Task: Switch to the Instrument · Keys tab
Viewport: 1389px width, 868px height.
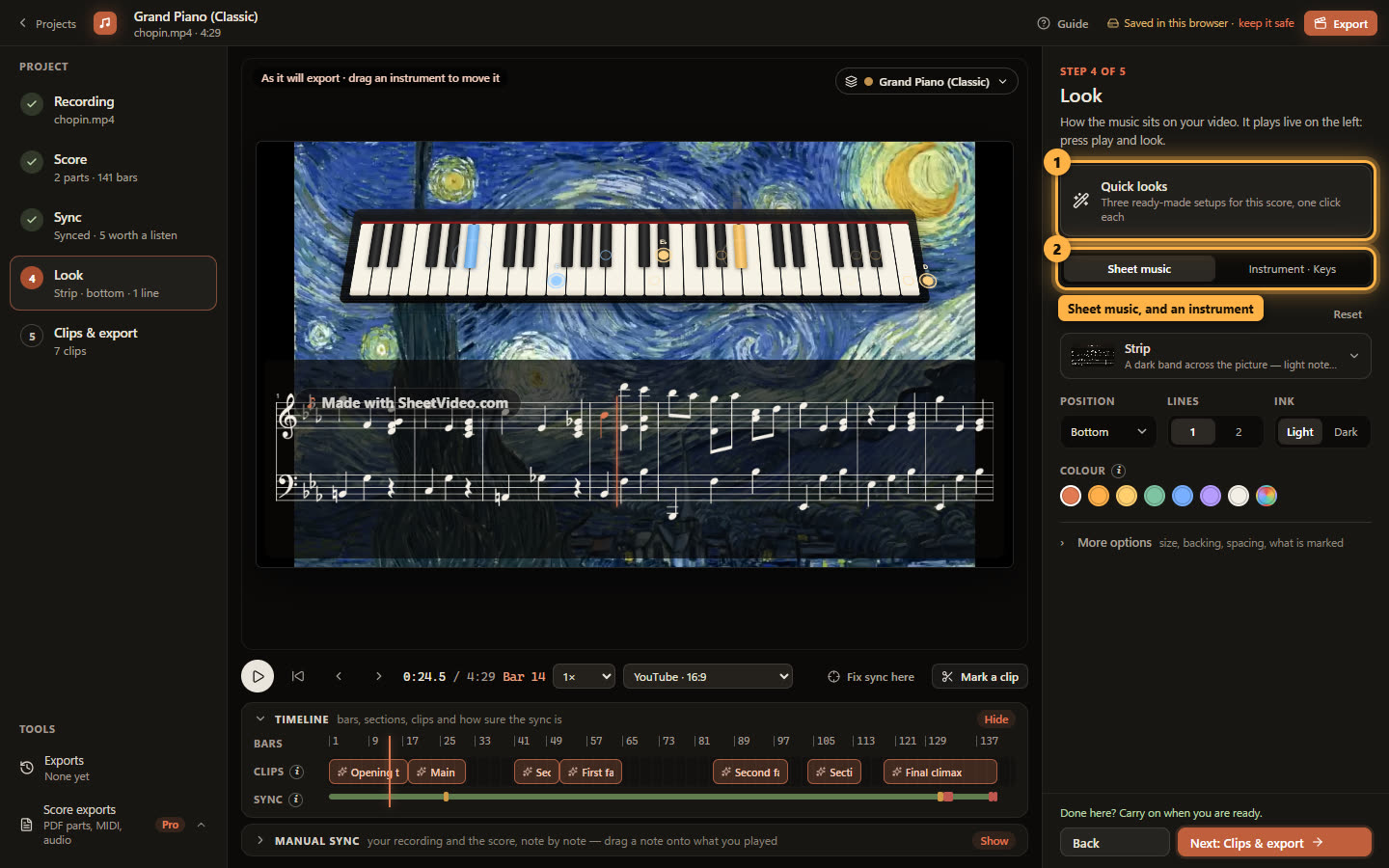Action: (x=1292, y=269)
